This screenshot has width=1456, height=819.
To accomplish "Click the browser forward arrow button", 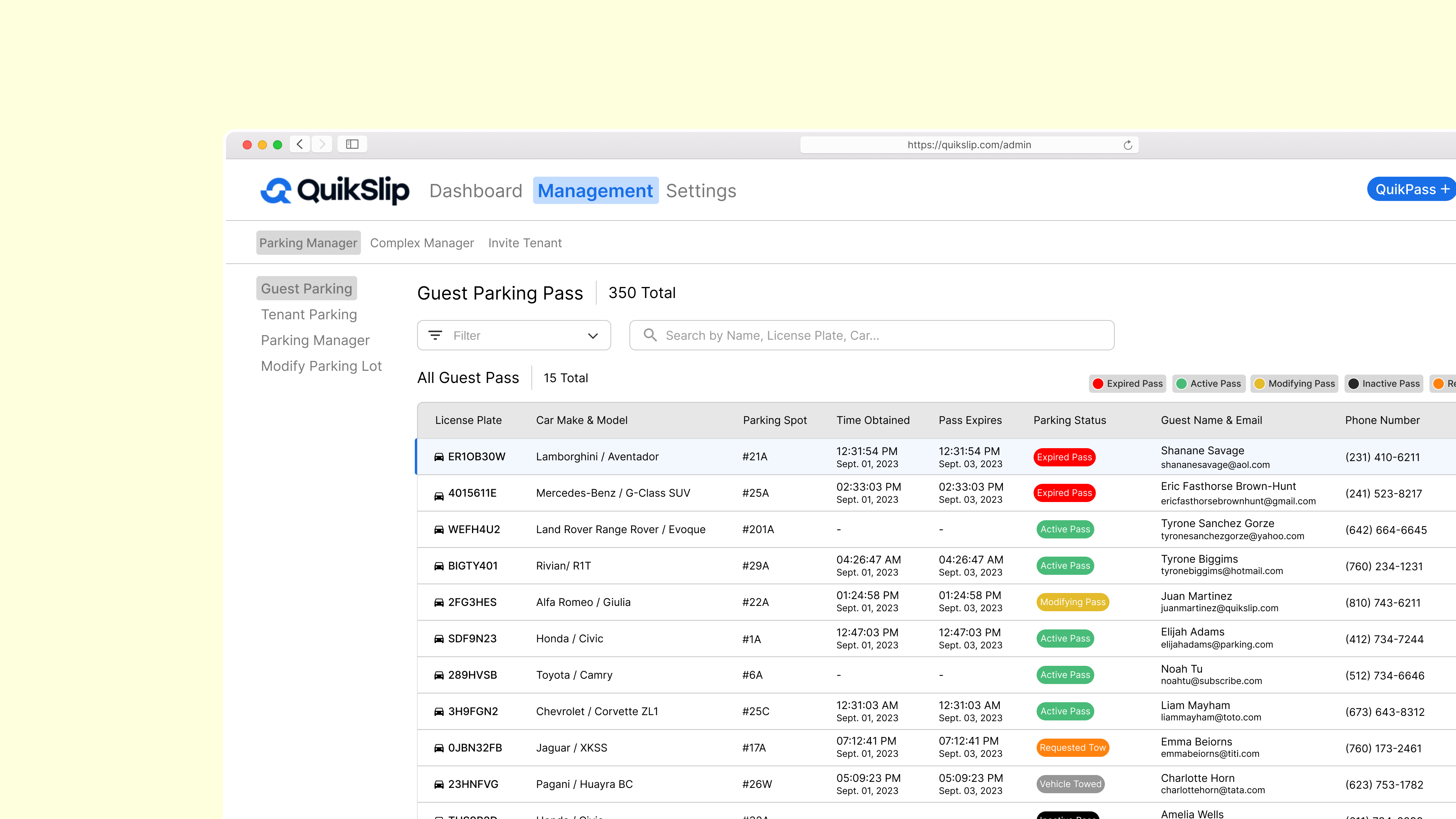I will (x=322, y=144).
